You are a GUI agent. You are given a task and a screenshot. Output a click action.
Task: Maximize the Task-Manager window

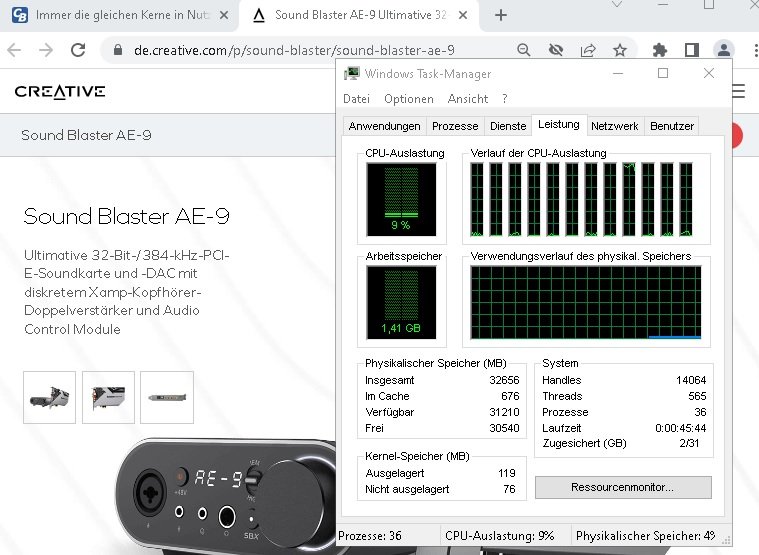tap(663, 74)
